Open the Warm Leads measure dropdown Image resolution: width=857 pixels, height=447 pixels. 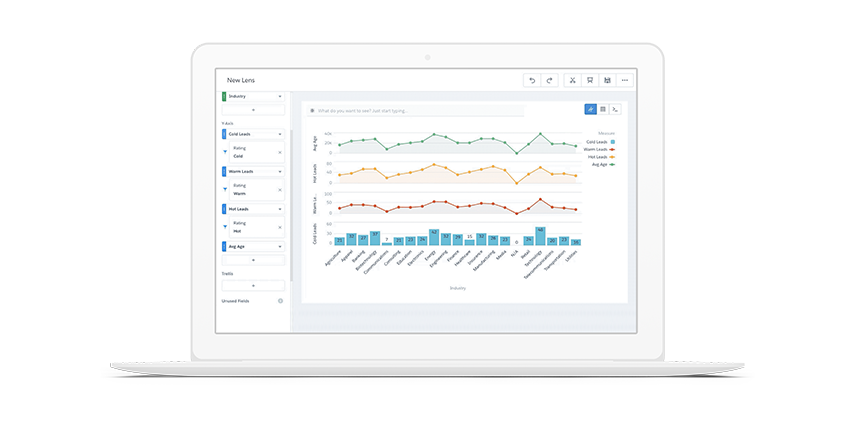pos(280,171)
